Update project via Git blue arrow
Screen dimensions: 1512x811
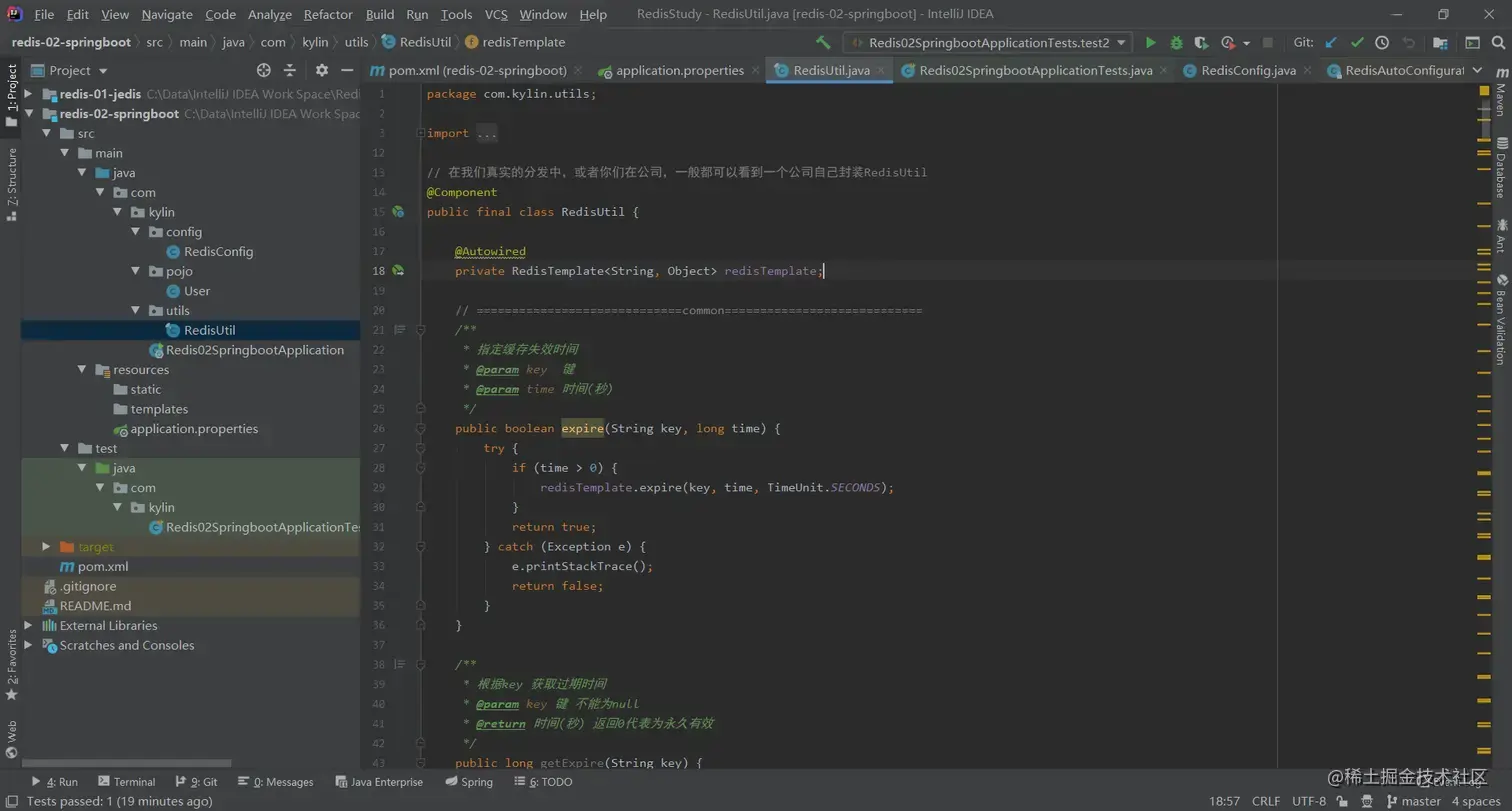[x=1331, y=43]
